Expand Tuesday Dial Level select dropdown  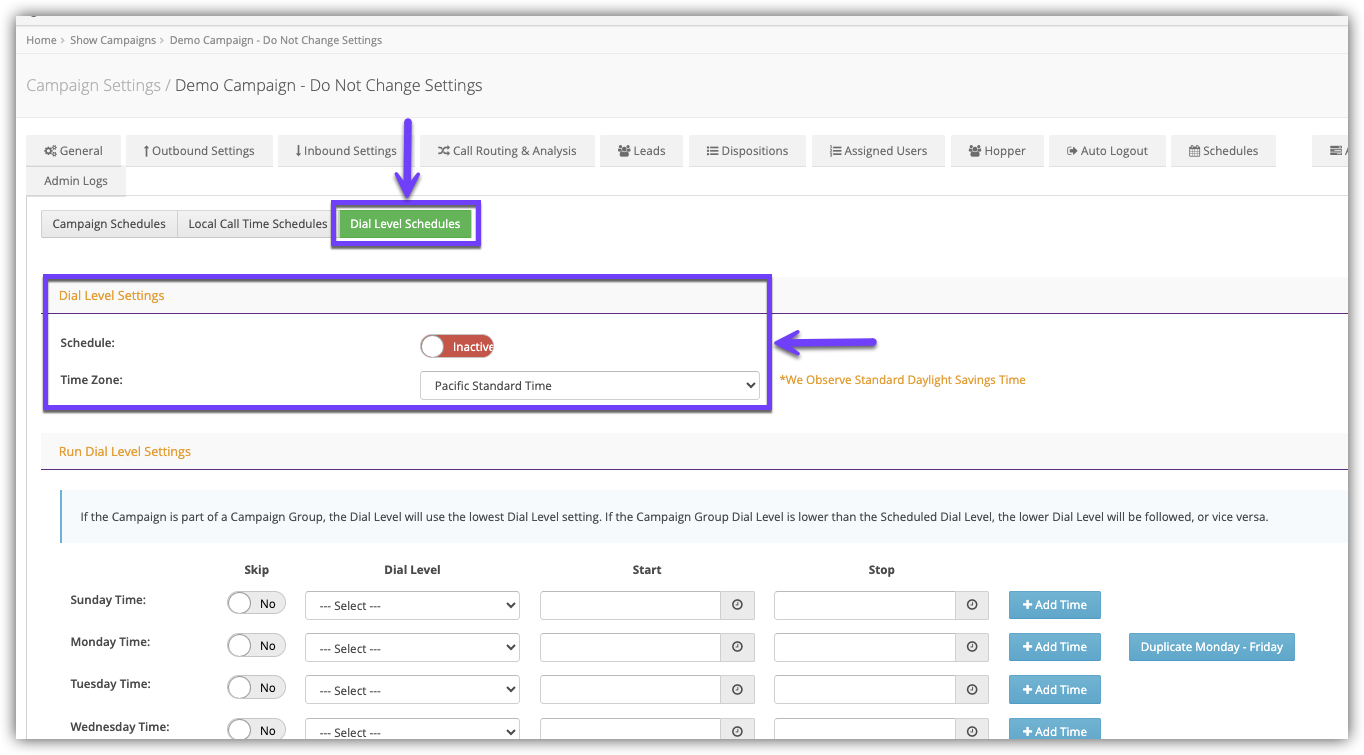[412, 690]
